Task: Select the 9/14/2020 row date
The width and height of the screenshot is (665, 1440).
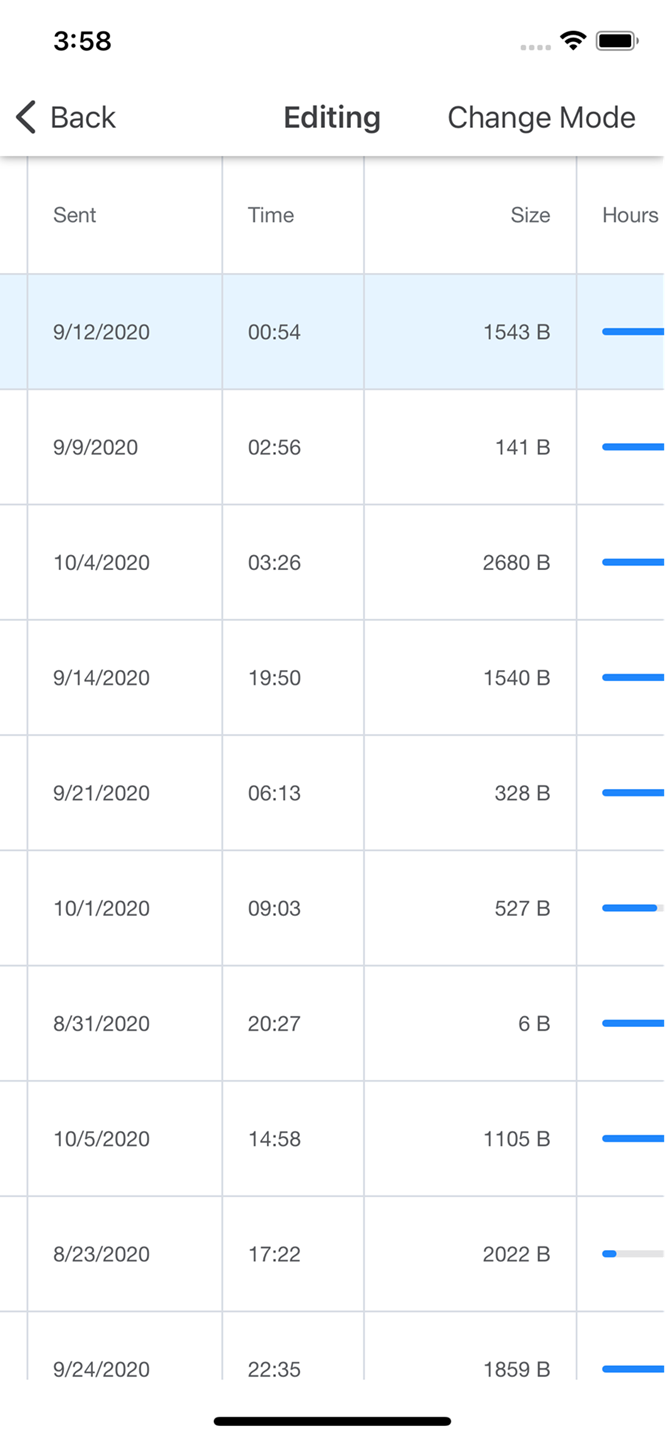Action: click(101, 678)
